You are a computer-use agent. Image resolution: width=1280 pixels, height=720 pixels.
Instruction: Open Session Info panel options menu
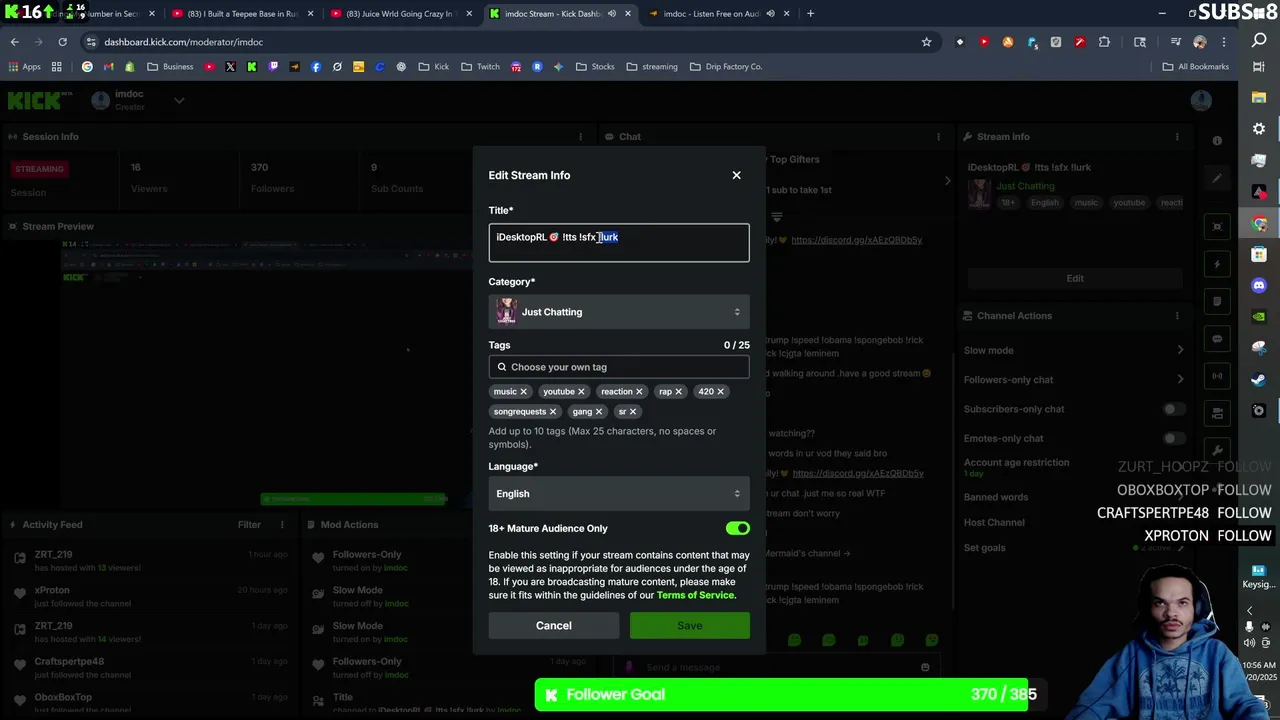581,137
